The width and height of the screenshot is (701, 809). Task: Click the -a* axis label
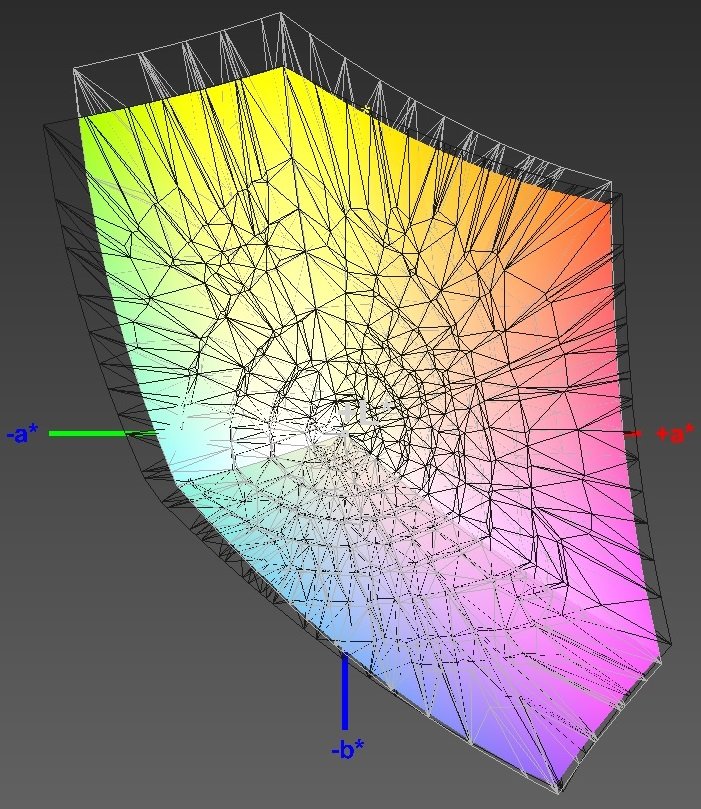pyautogui.click(x=23, y=434)
